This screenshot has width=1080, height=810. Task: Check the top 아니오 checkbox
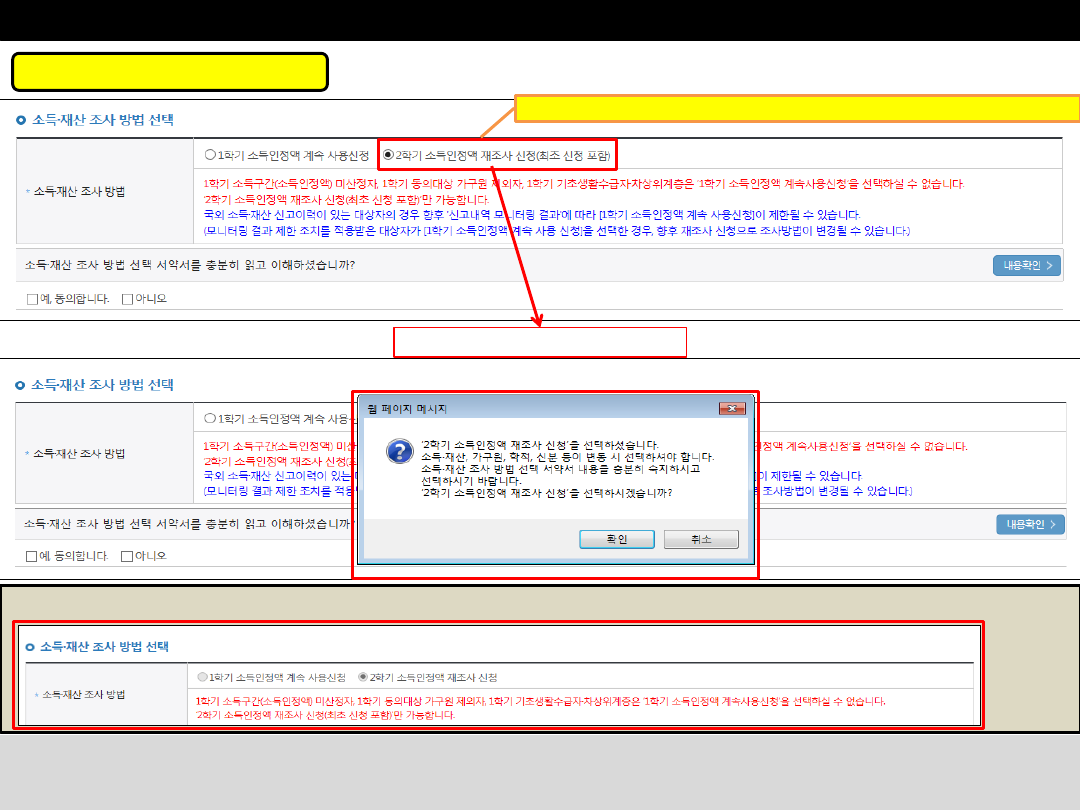tap(127, 299)
